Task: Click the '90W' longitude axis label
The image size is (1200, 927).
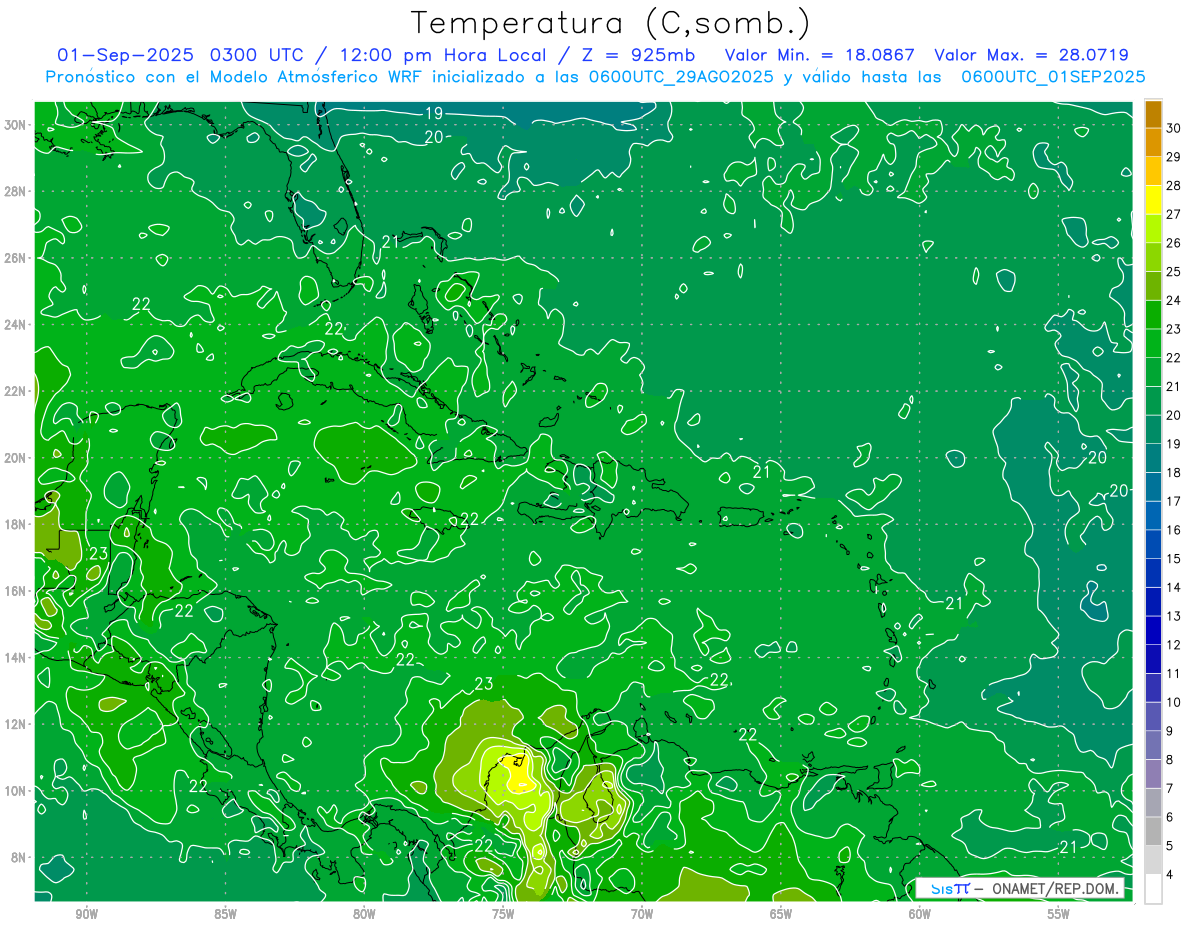Action: (x=87, y=914)
